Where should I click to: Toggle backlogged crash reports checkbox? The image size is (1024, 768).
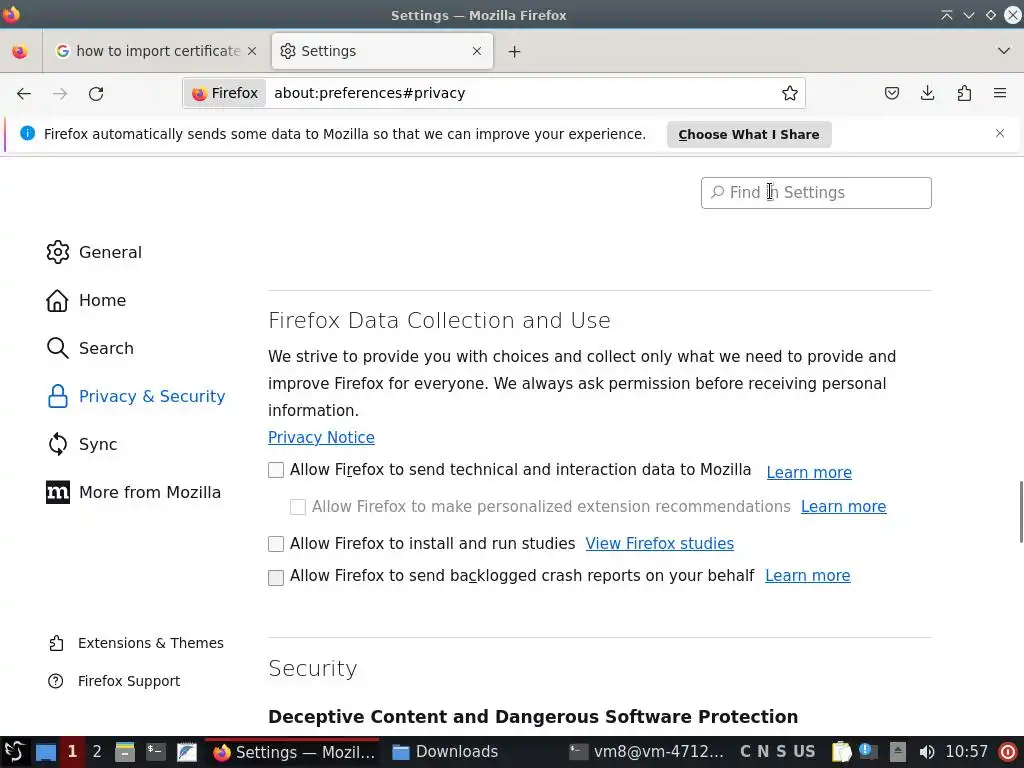276,577
